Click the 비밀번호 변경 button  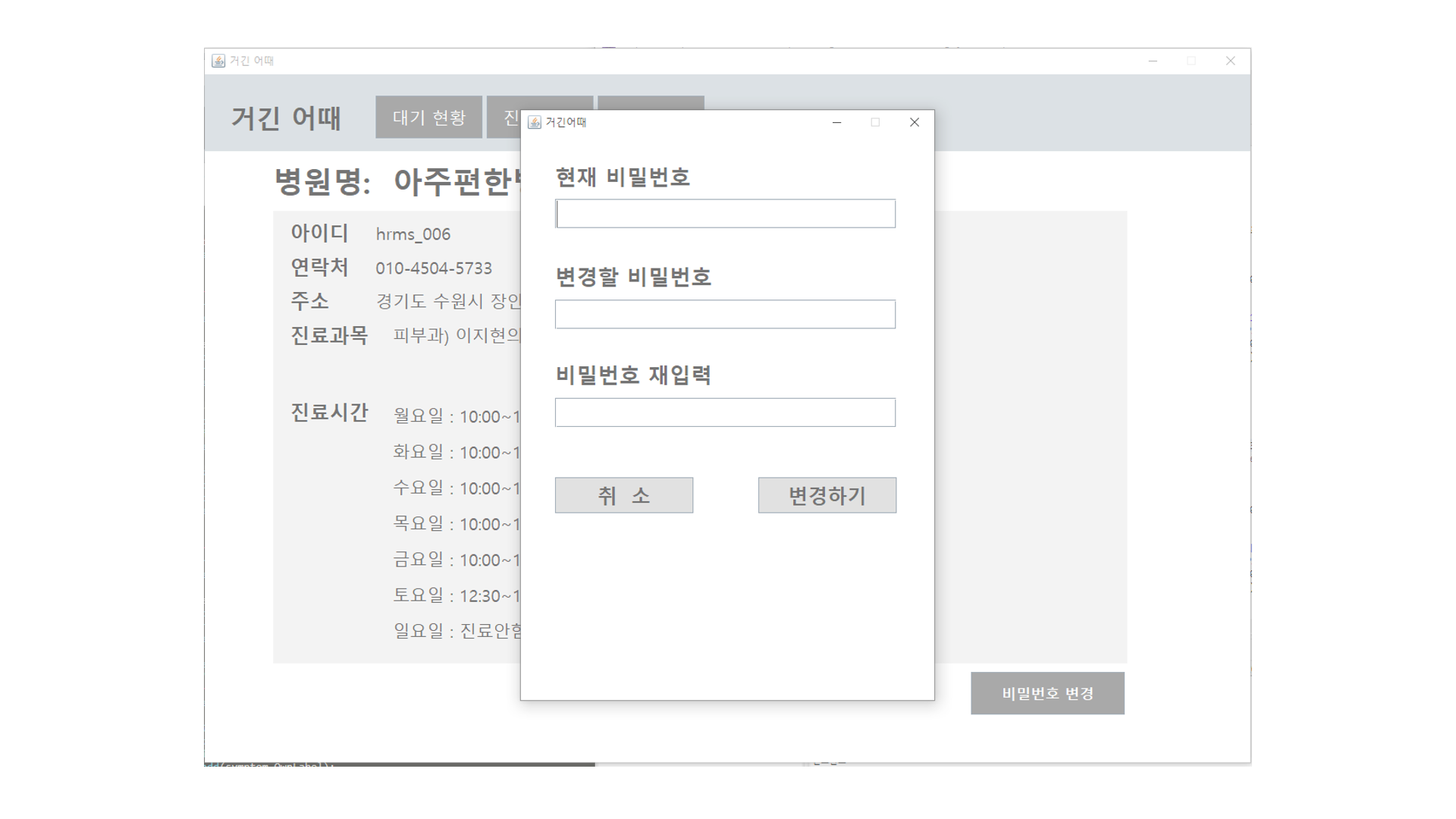1047,693
